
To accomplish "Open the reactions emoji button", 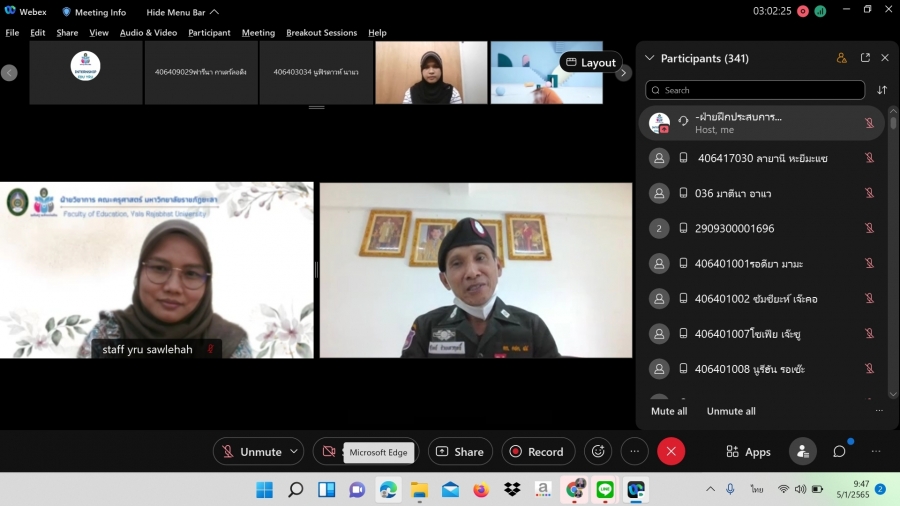I will pos(598,452).
